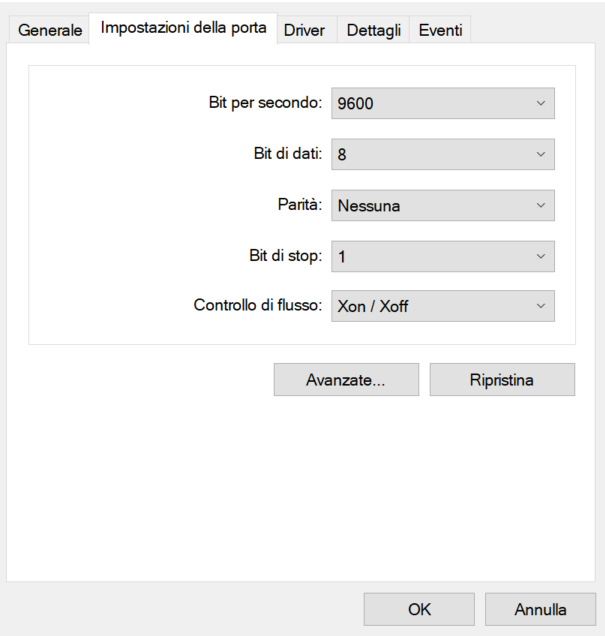605x636 pixels.
Task: Go to the Dettagli tab
Action: pyautogui.click(x=372, y=30)
